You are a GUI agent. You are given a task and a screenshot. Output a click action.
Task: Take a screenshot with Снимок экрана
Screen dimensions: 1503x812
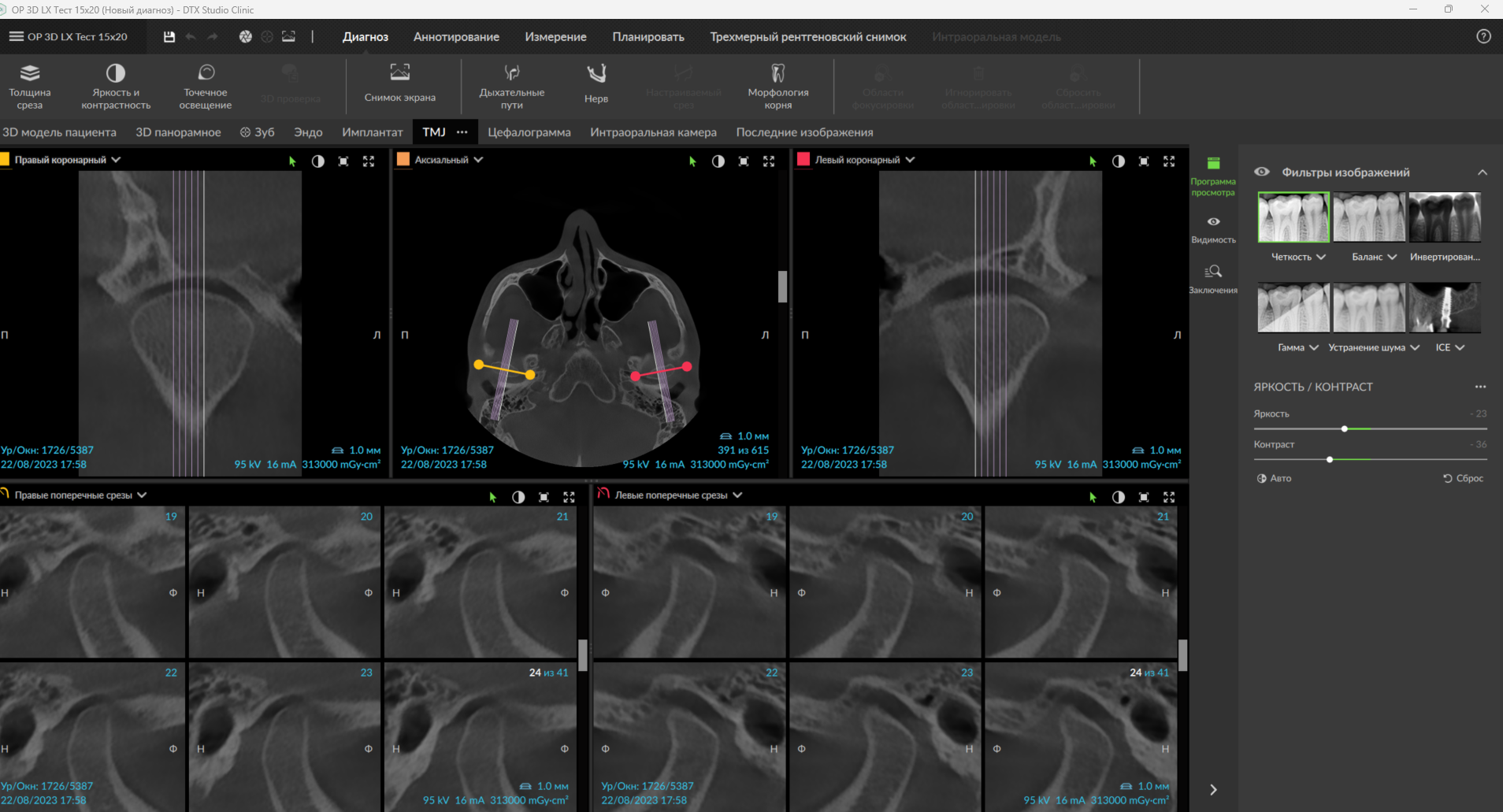[399, 83]
